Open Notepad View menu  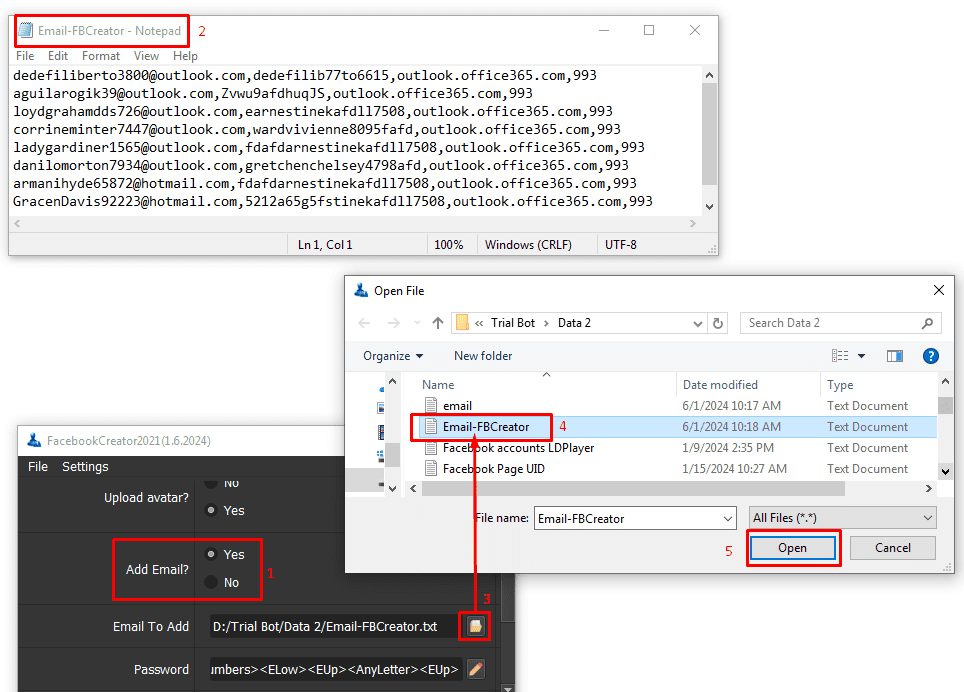coord(146,56)
